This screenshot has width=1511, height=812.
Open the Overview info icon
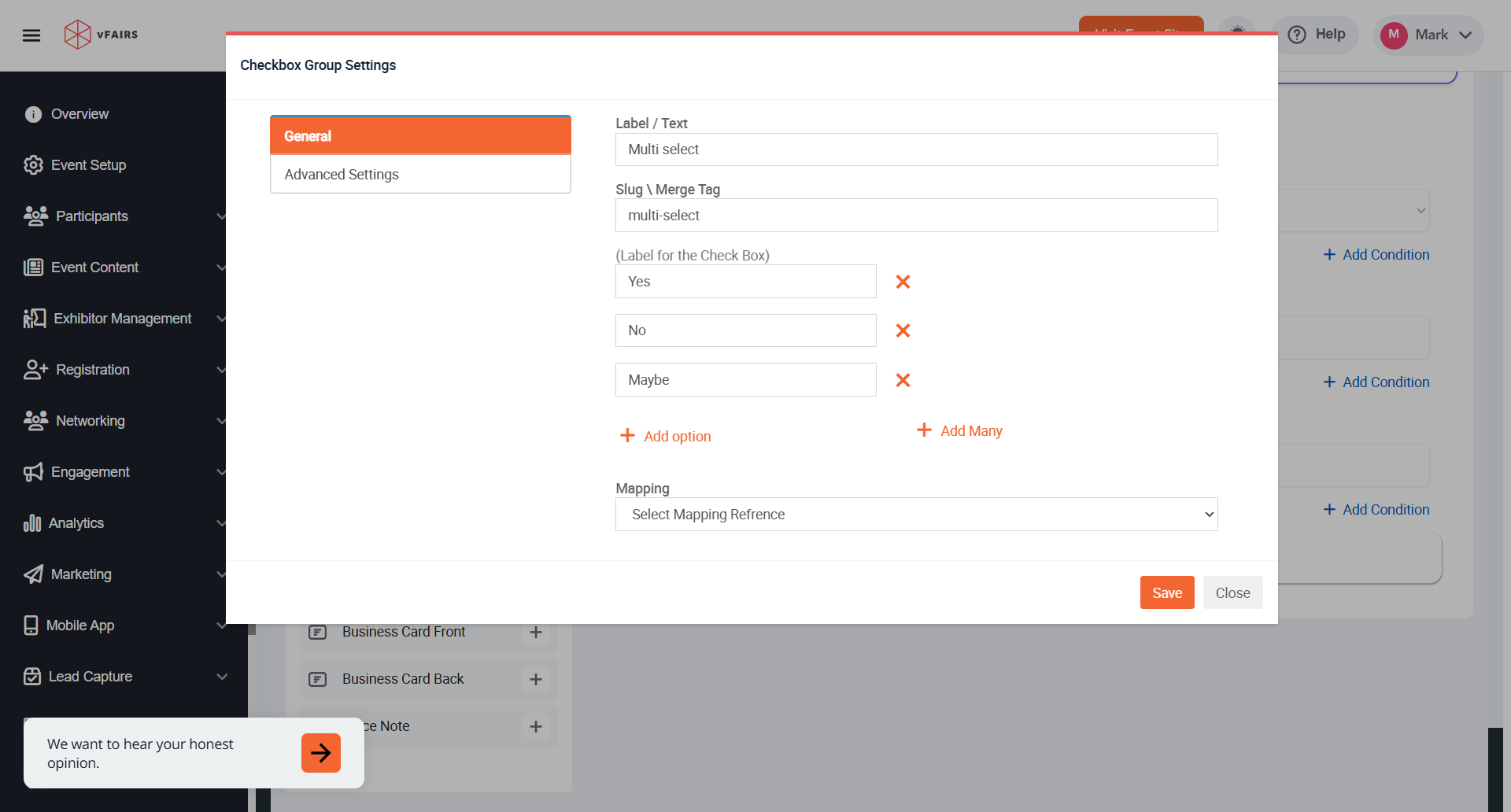click(x=33, y=114)
